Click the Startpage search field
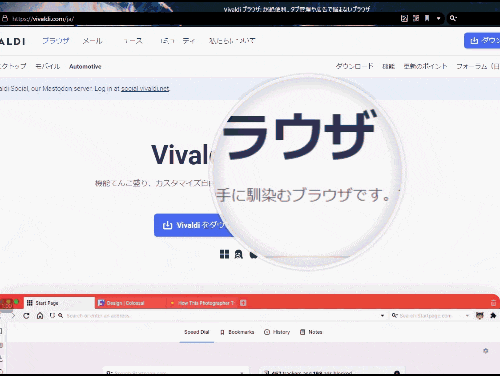Viewport: 500px width, 376px height. click(427, 316)
